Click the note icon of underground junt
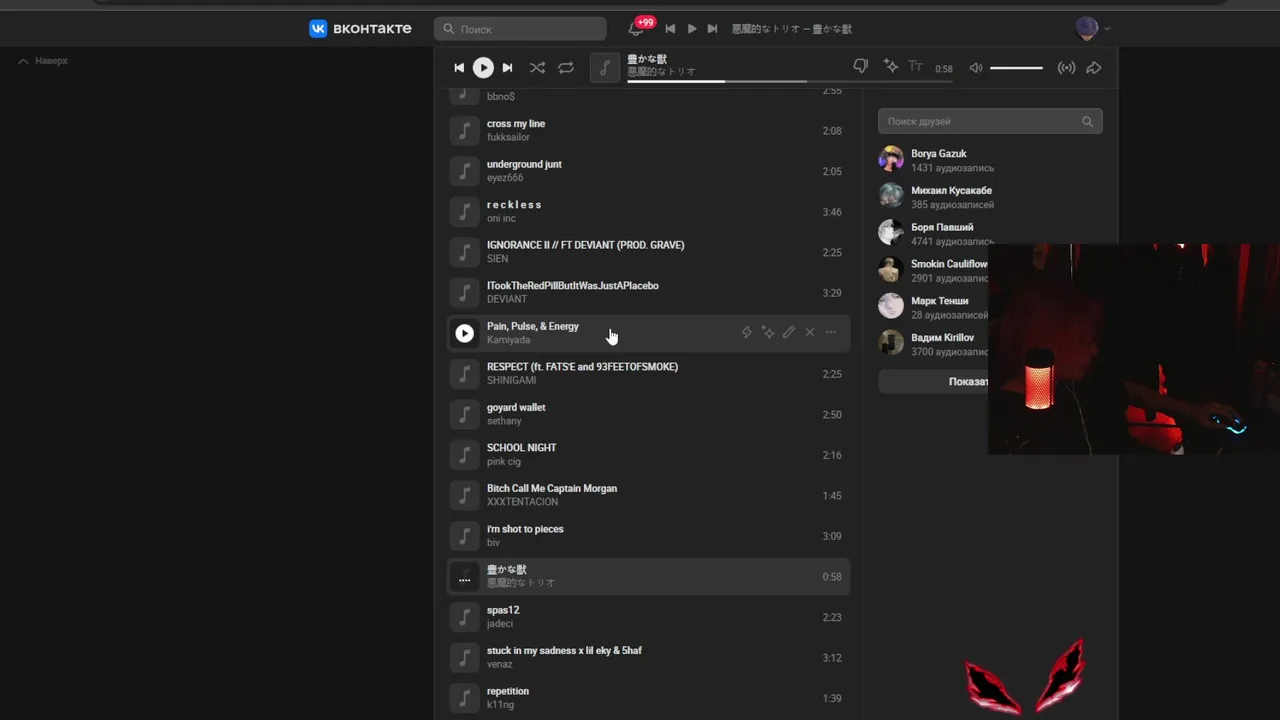Image resolution: width=1280 pixels, height=720 pixels. (x=464, y=171)
